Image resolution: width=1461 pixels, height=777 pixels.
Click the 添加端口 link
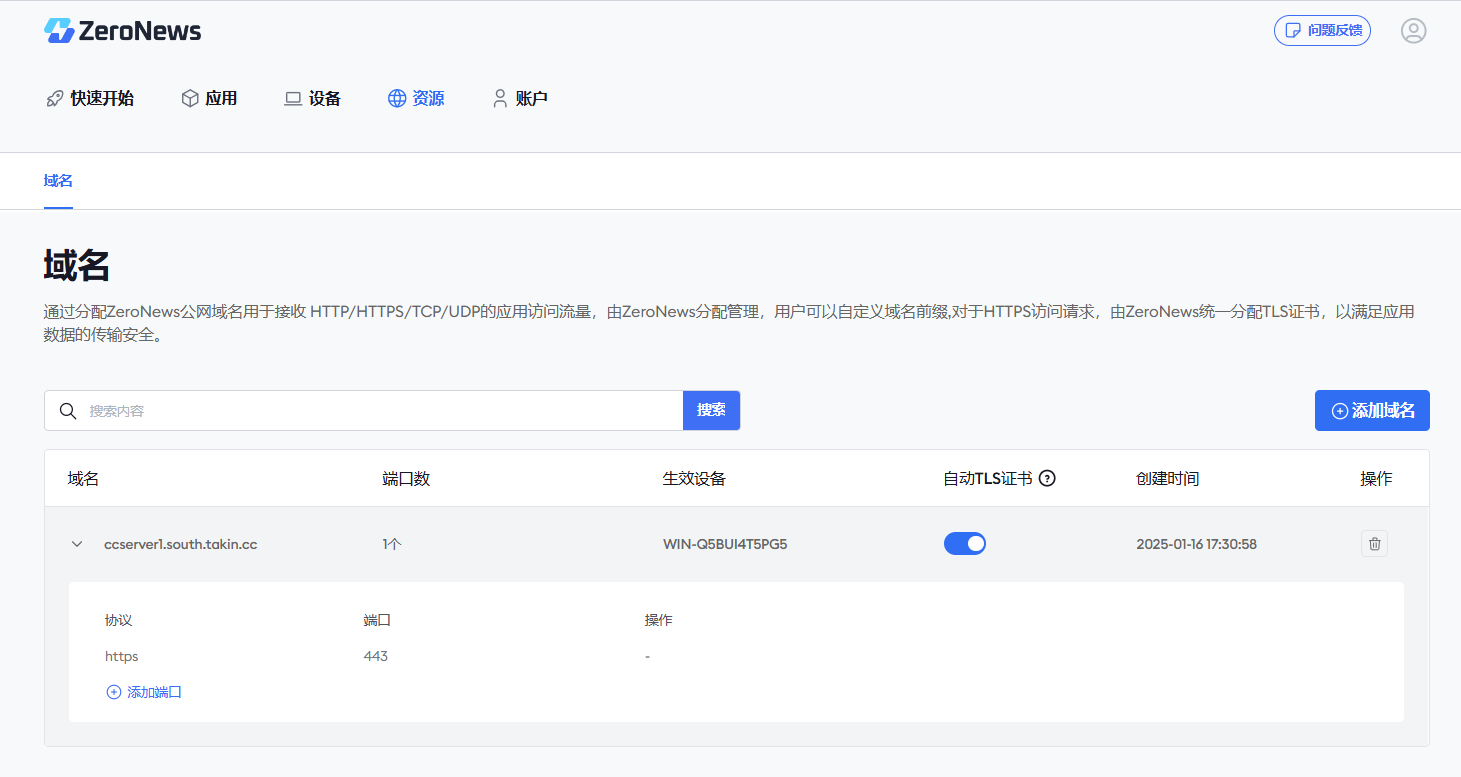point(144,692)
